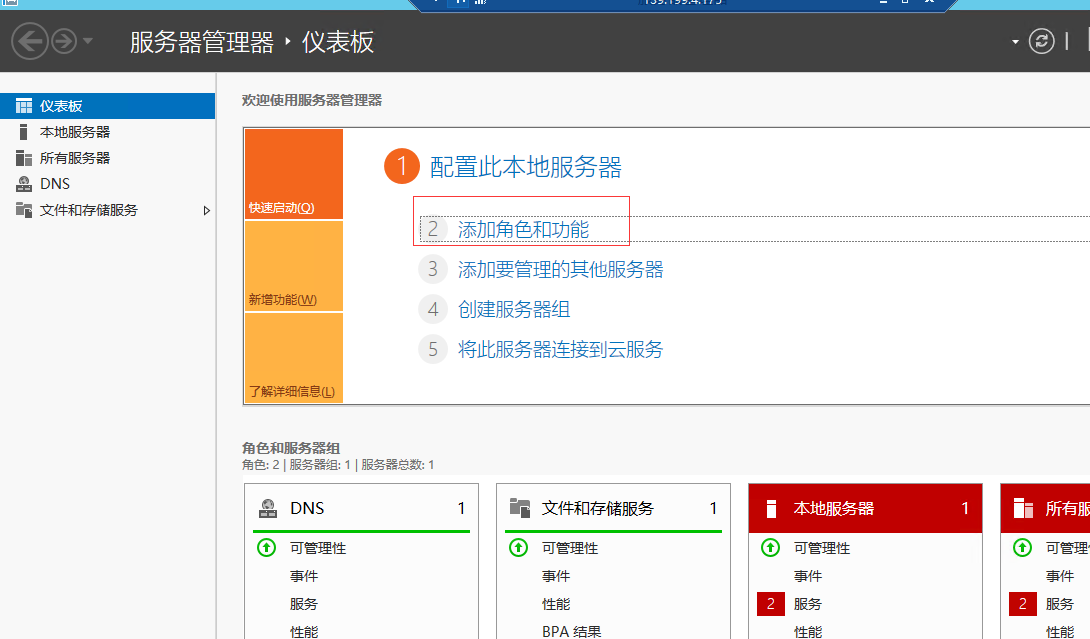The height and width of the screenshot is (639, 1090).
Task: Click the 文件和存储服务 tile folder icon
Action: [520, 508]
